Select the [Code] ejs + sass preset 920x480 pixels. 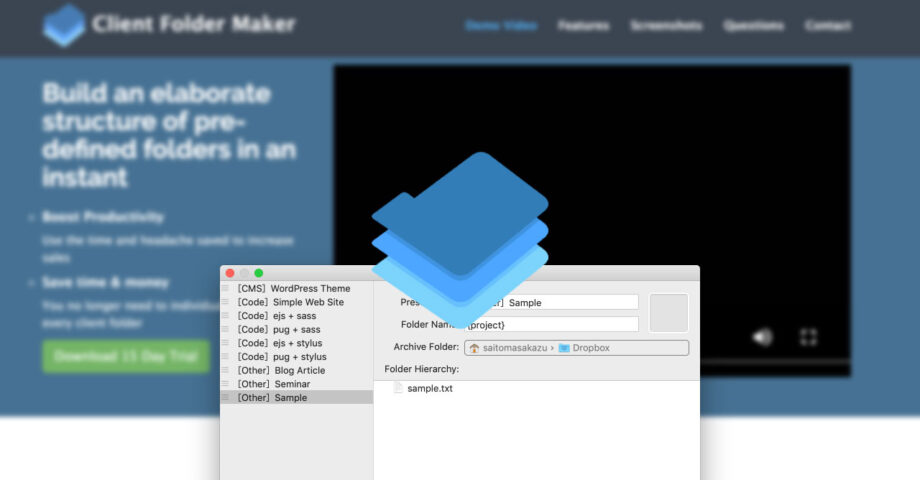click(x=297, y=316)
